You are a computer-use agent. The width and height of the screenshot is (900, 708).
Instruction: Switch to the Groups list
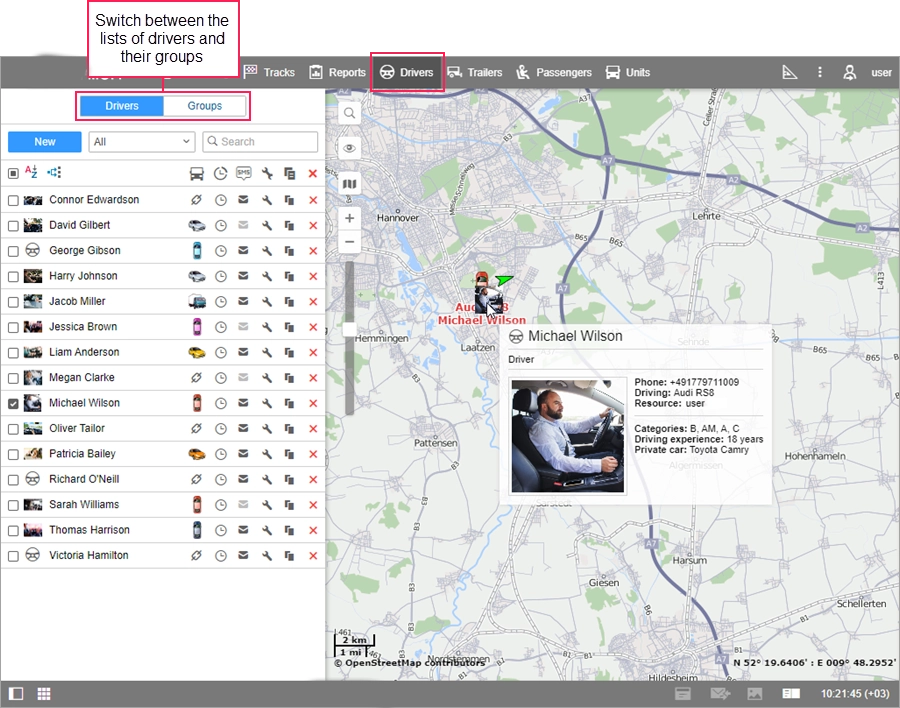click(204, 106)
